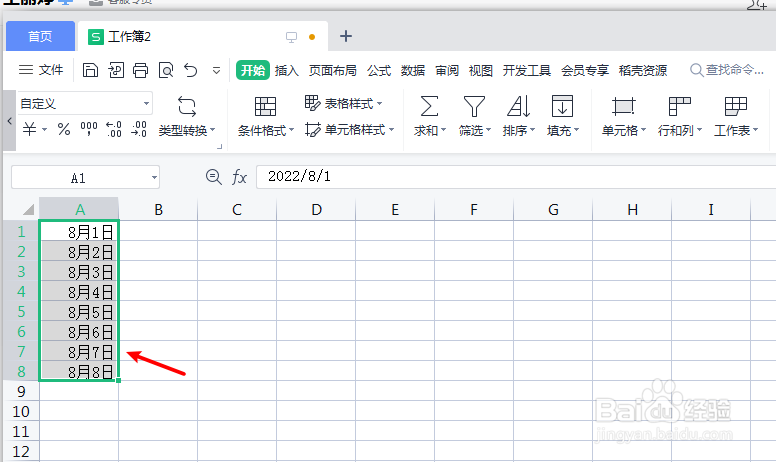
Task: Open 条件格式 conditional formatting
Action: (x=265, y=117)
